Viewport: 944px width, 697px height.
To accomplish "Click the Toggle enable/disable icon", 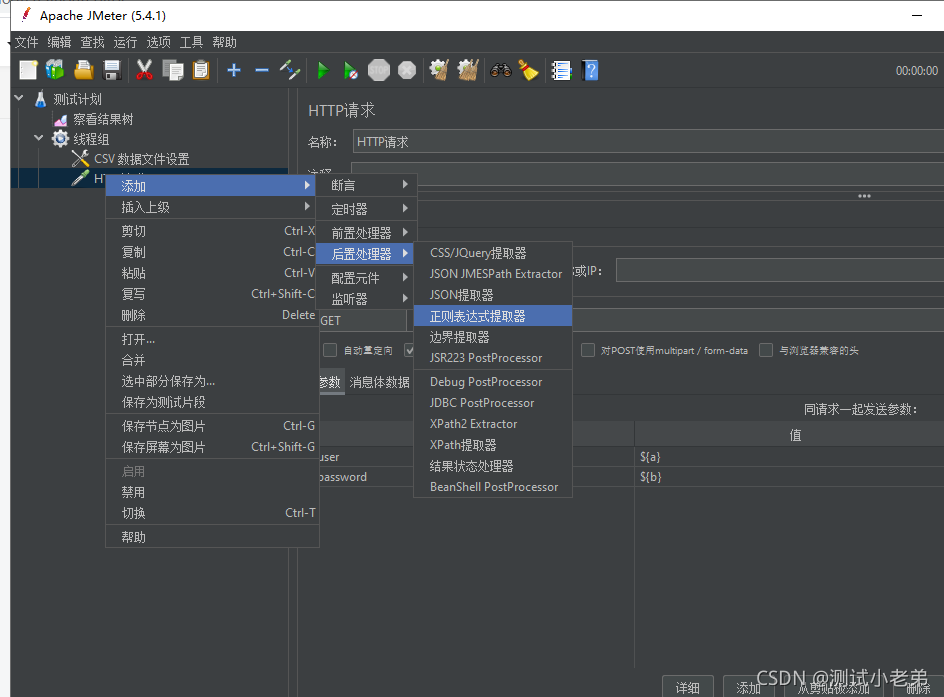I will (x=290, y=70).
